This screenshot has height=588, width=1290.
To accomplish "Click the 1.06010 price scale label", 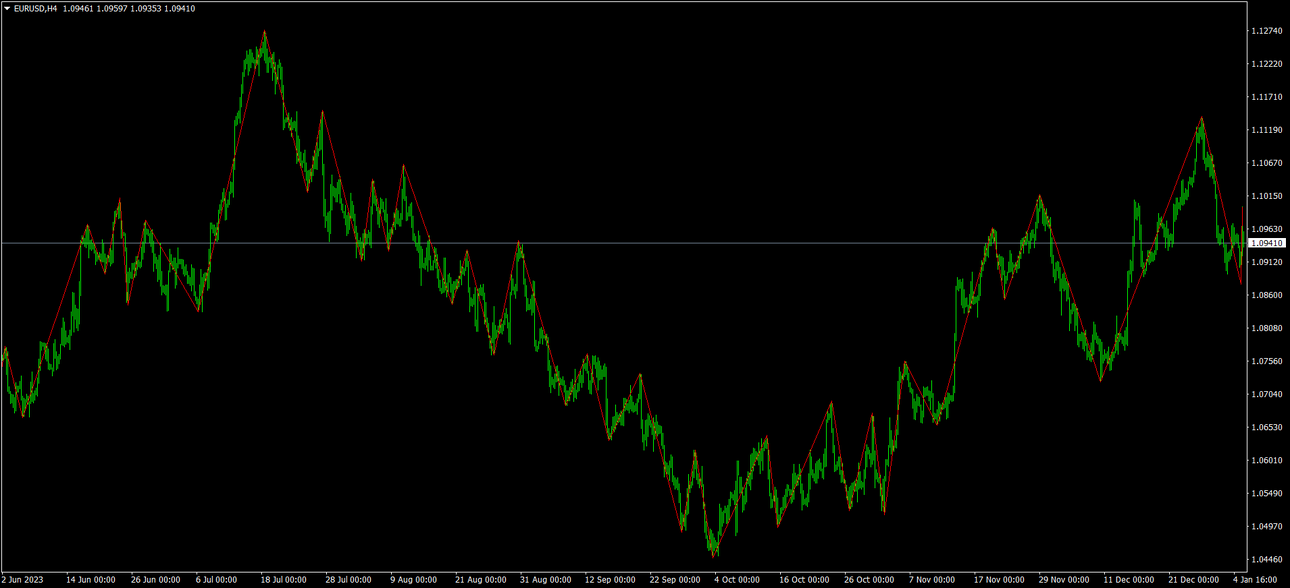I will click(1267, 460).
